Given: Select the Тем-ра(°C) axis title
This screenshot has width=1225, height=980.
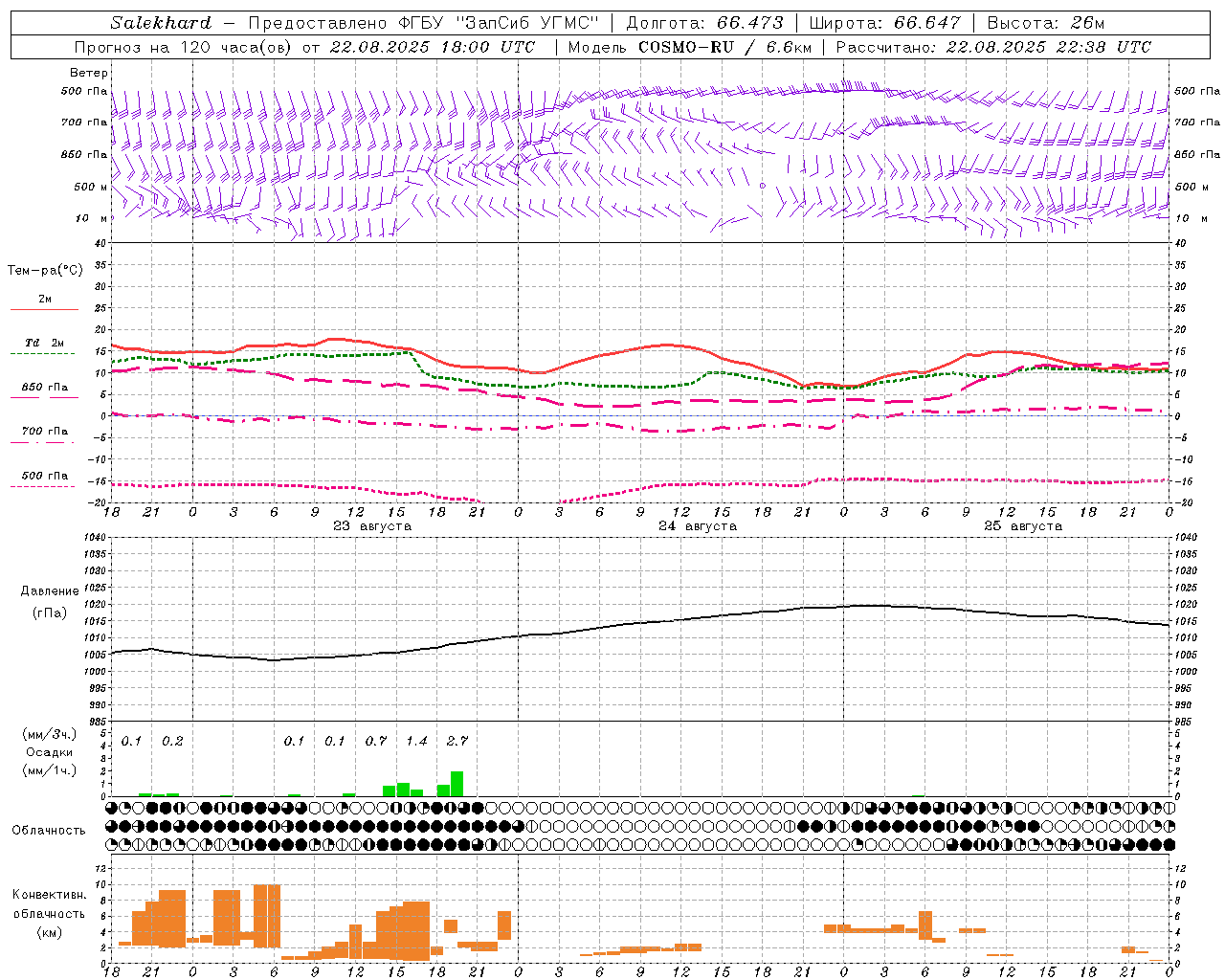Looking at the screenshot, I should point(45,271).
